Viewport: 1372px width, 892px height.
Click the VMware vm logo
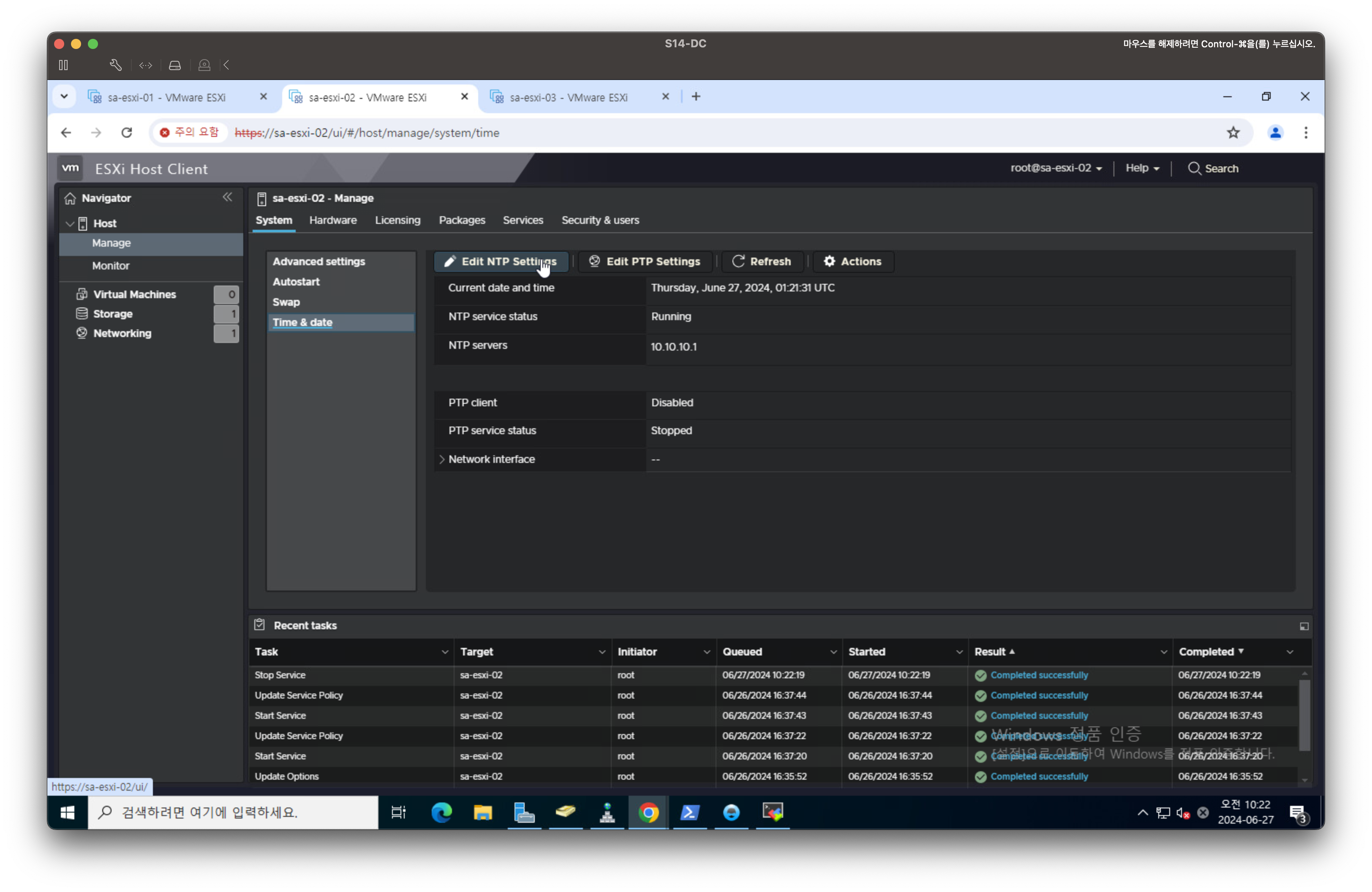coord(70,168)
